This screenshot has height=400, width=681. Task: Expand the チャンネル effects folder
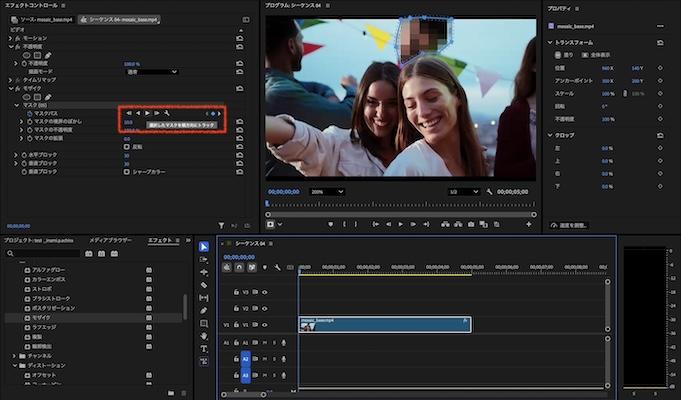(15, 356)
